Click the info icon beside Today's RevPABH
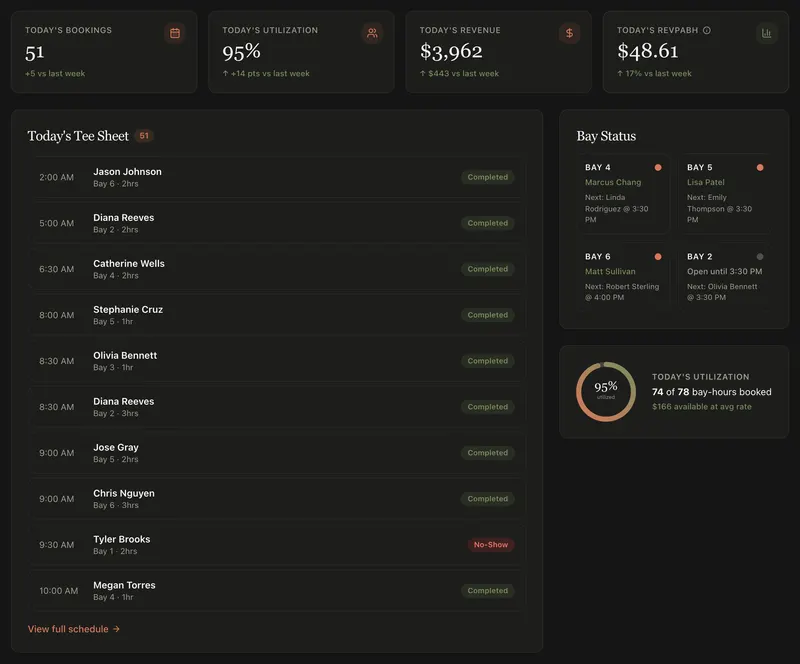800x664 pixels. pos(707,30)
